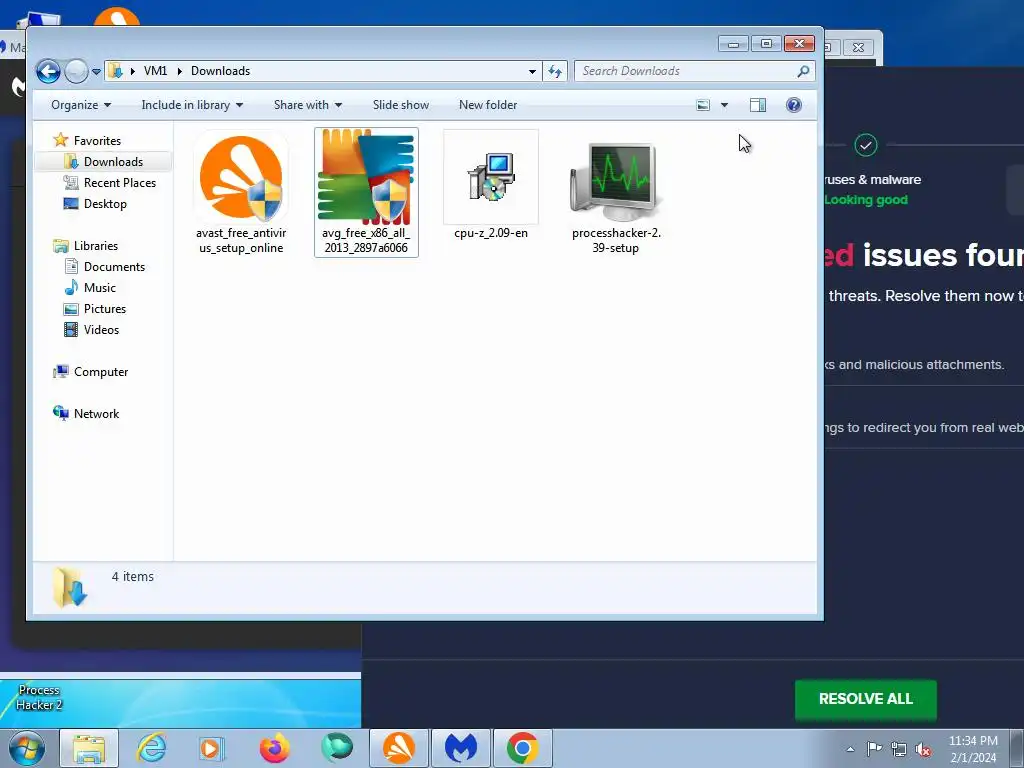The width and height of the screenshot is (1024, 768).
Task: Open the Pictures library
Action: pyautogui.click(x=104, y=309)
